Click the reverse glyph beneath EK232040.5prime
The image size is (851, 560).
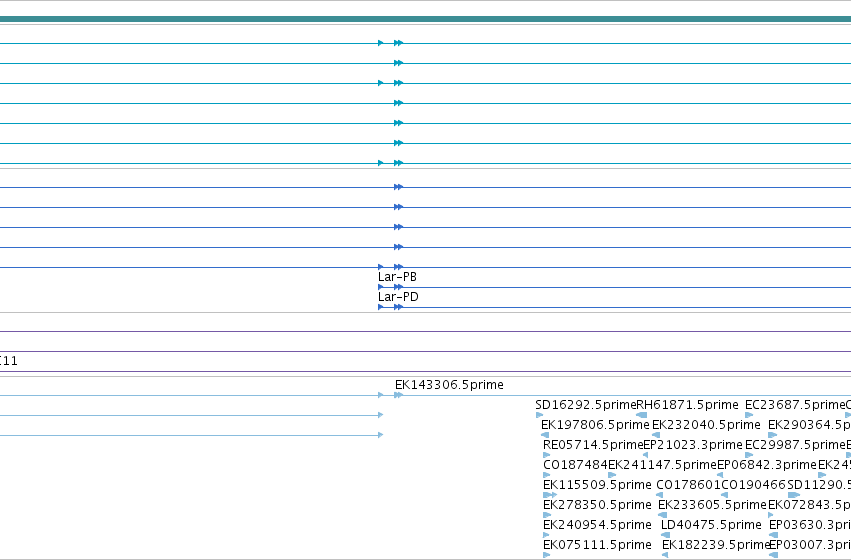(x=656, y=435)
